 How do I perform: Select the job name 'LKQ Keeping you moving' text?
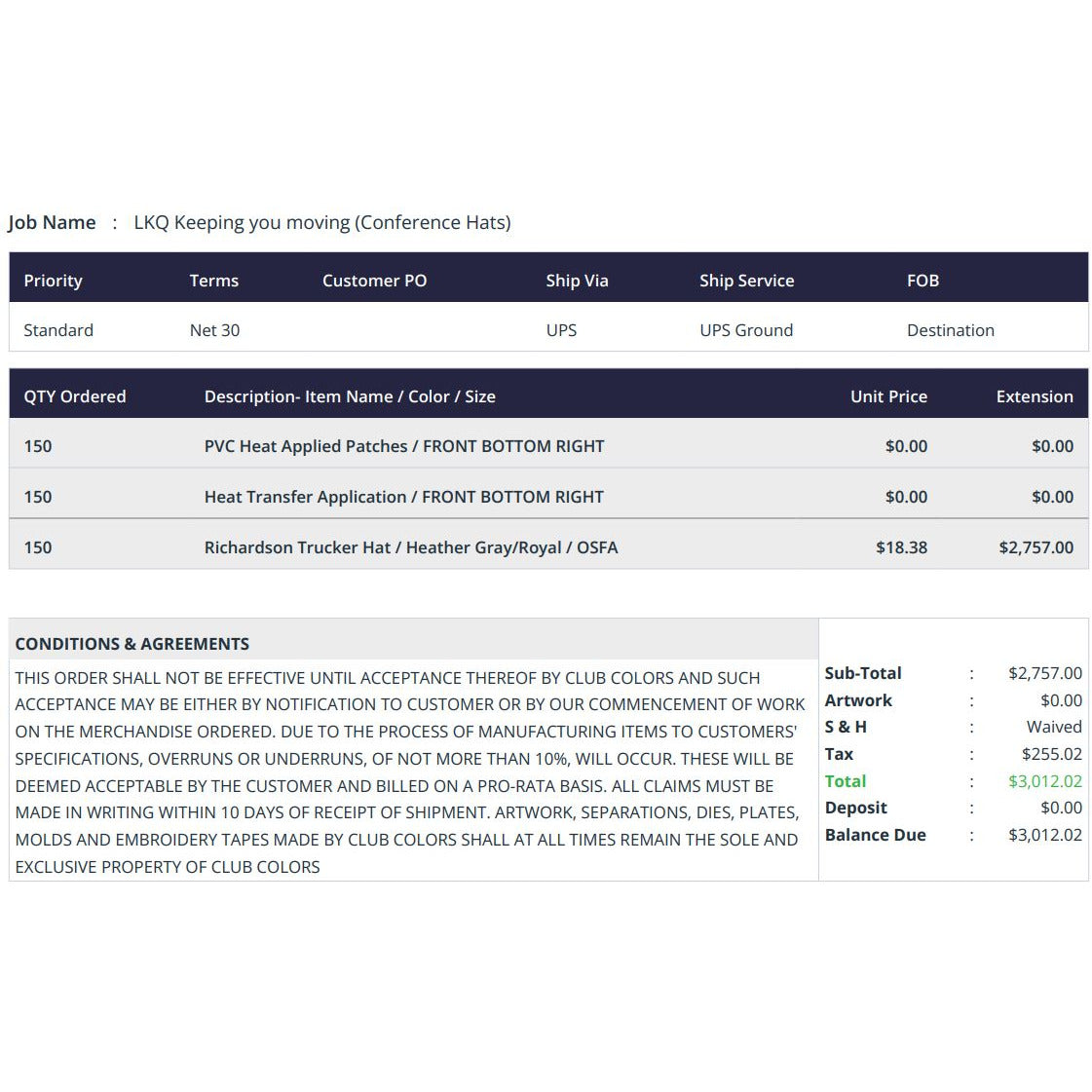(243, 222)
